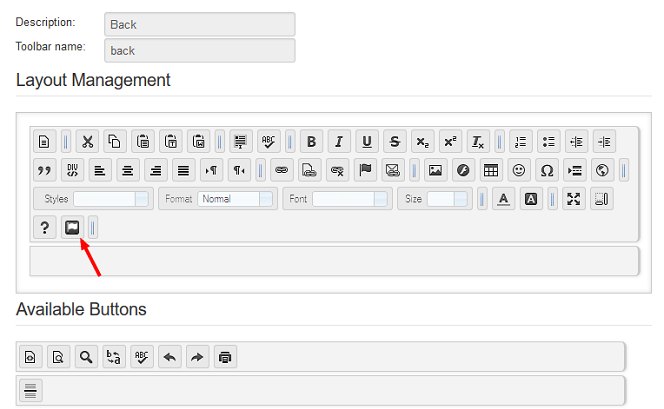Click the Maximize editor icon
The width and height of the screenshot is (664, 409).
coord(573,199)
